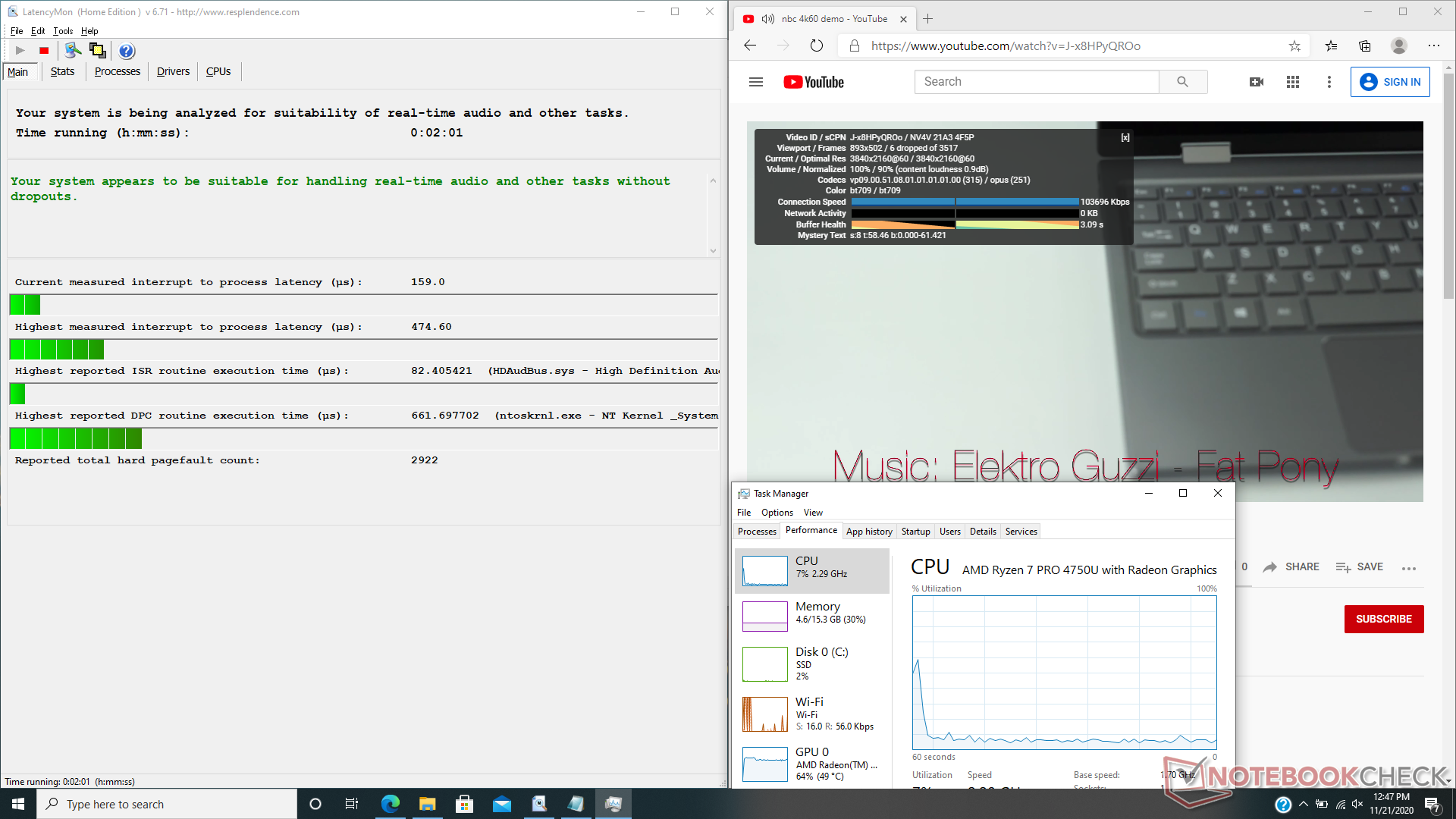Switch to the Drivers tab in LatencyMon

(x=173, y=71)
